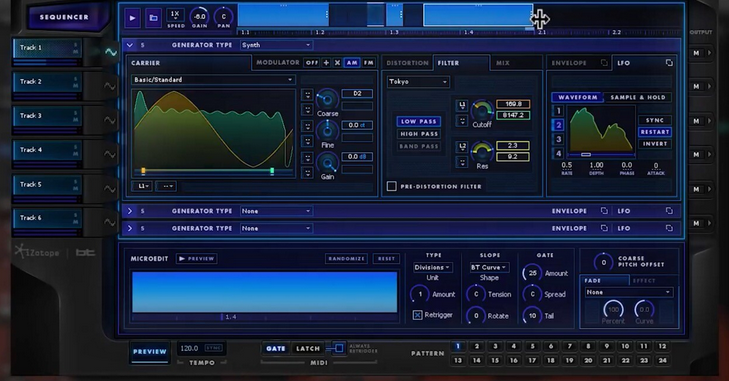This screenshot has height=381, width=729.
Task: Switch to the Mix tab
Action: (x=503, y=63)
